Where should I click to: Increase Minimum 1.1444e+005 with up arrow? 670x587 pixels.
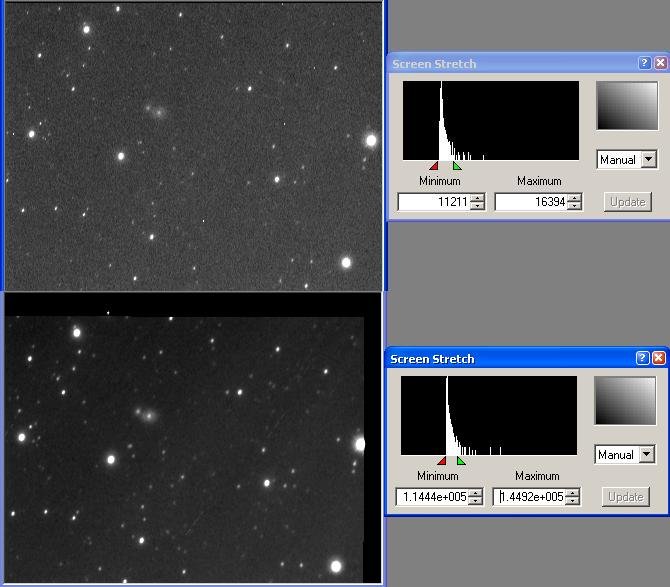coord(475,493)
